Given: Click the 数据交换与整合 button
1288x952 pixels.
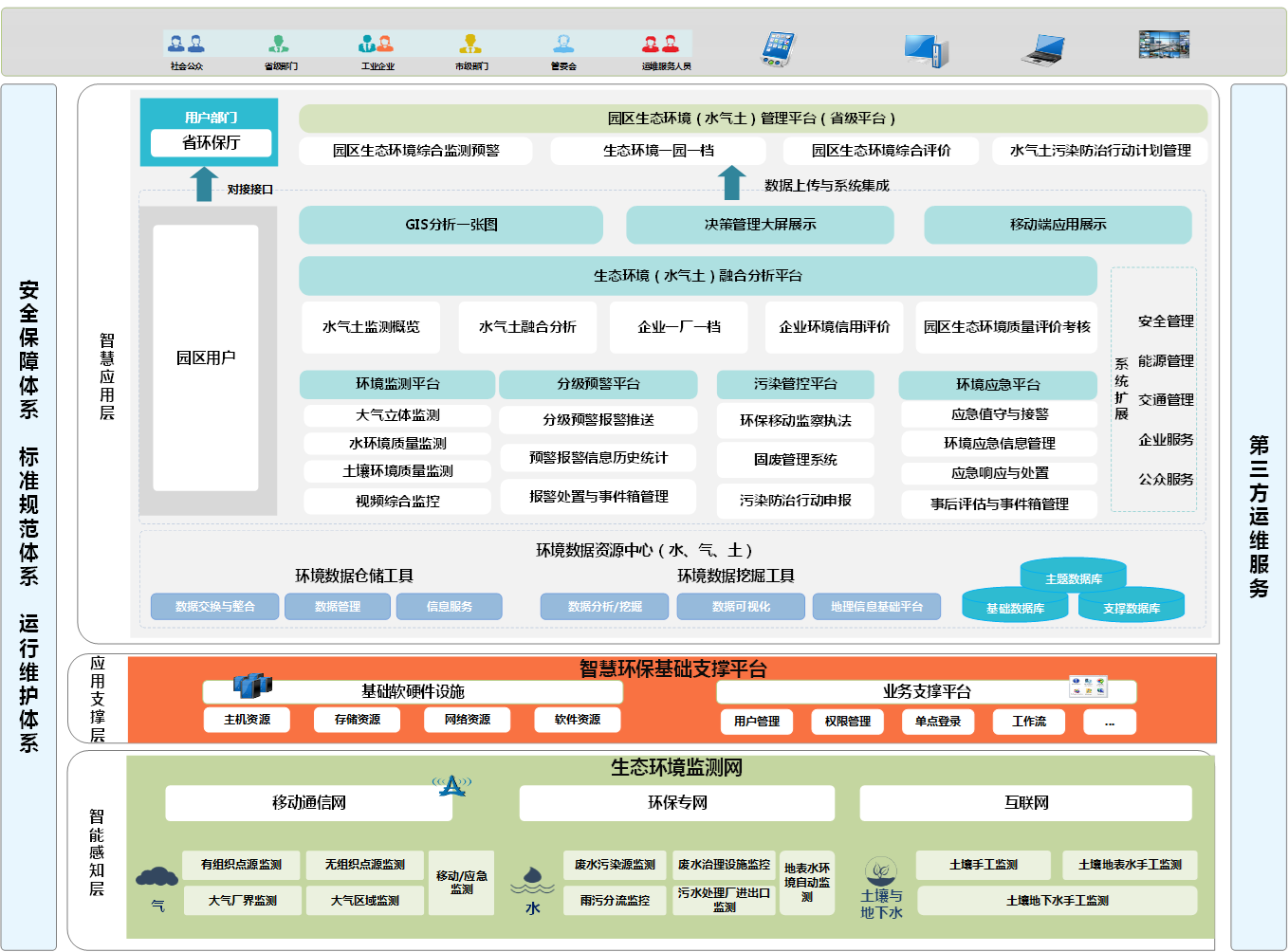Looking at the screenshot, I should pos(215,607).
